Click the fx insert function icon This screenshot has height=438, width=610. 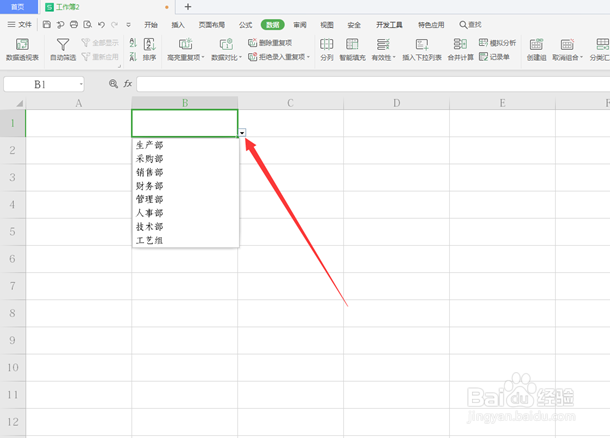point(128,83)
